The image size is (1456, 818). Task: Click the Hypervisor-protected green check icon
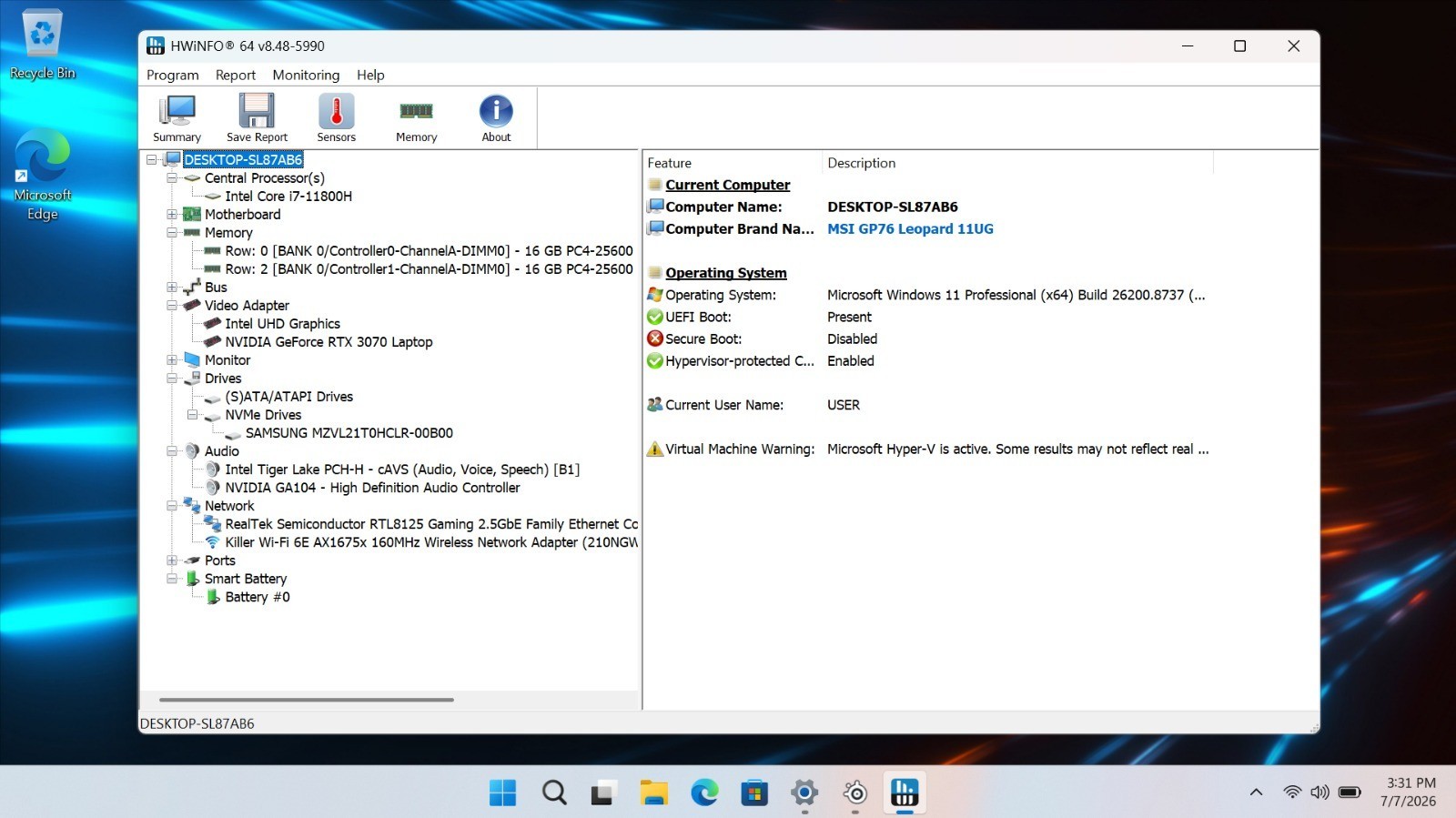(x=654, y=360)
